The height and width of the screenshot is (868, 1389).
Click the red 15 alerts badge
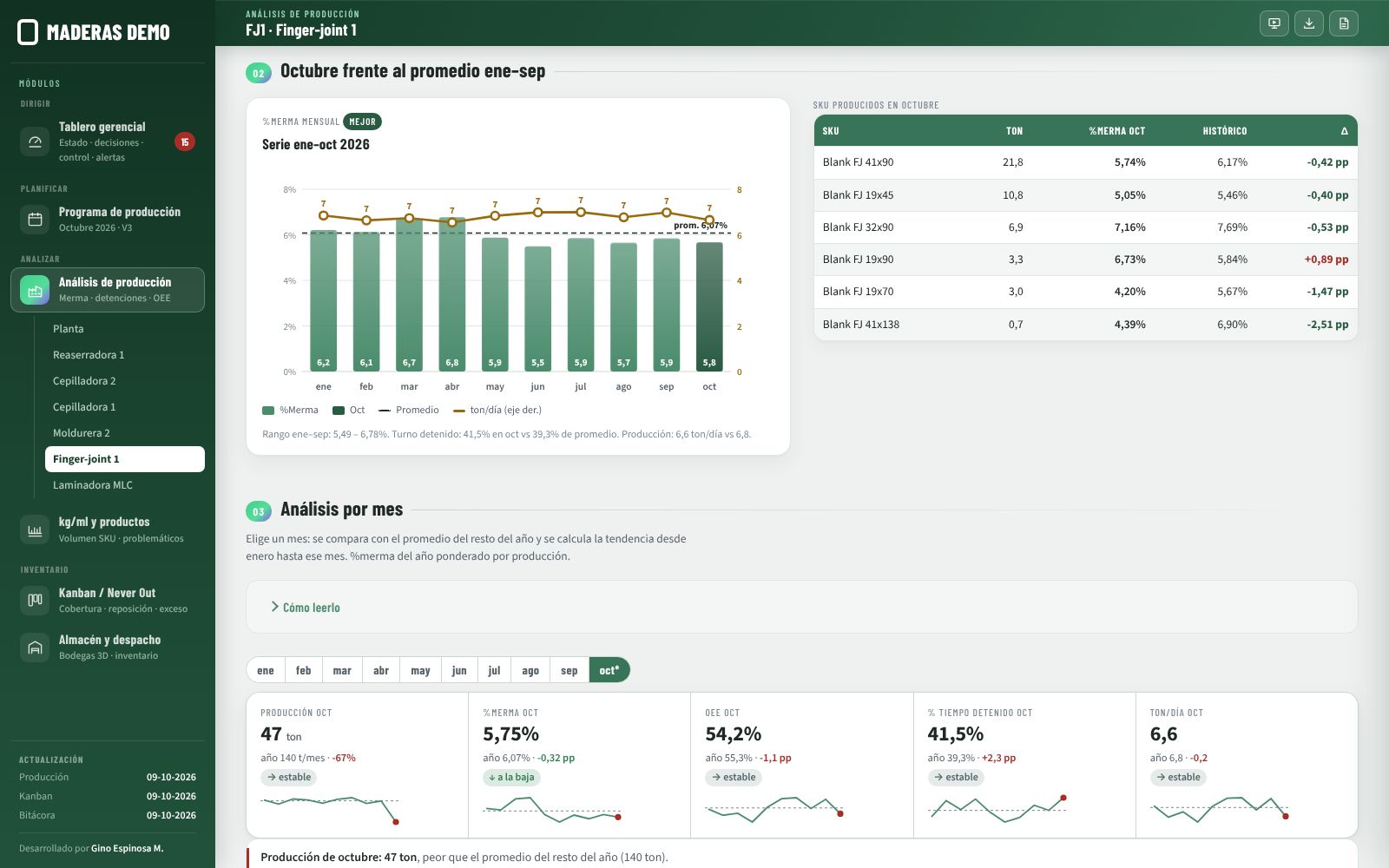(184, 141)
